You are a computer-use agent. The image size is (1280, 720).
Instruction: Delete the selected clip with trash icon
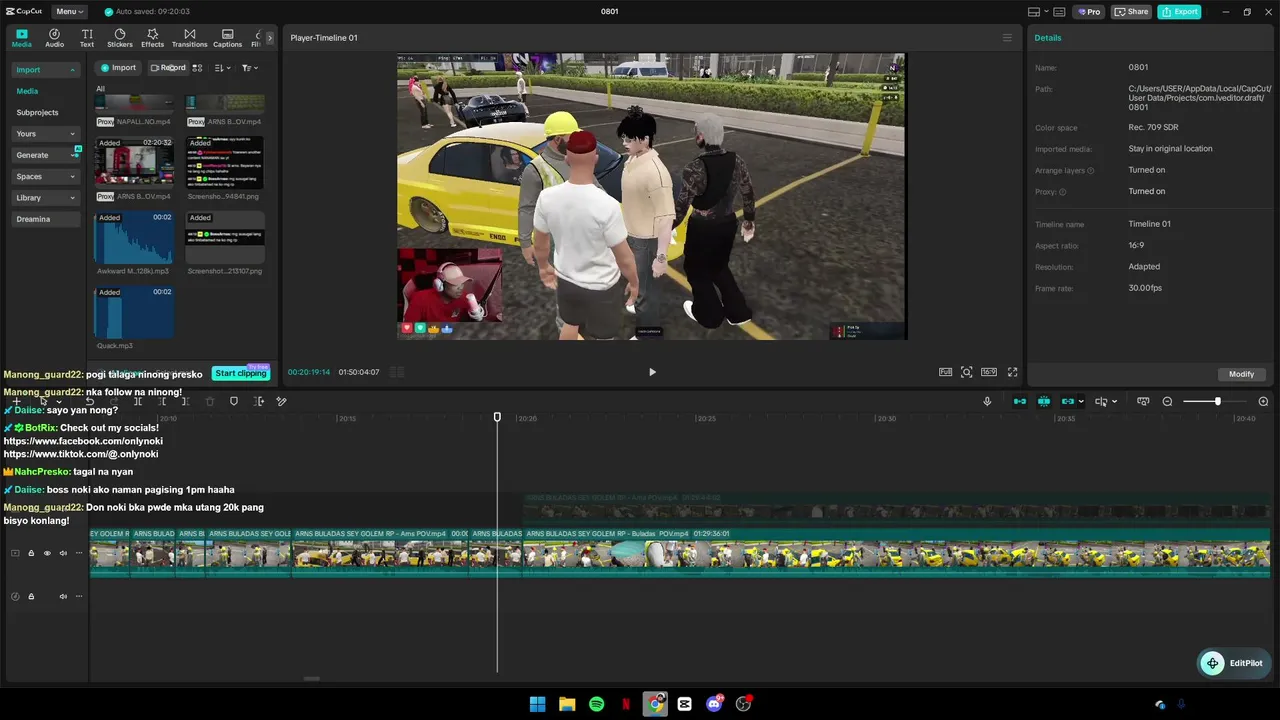pyautogui.click(x=210, y=402)
